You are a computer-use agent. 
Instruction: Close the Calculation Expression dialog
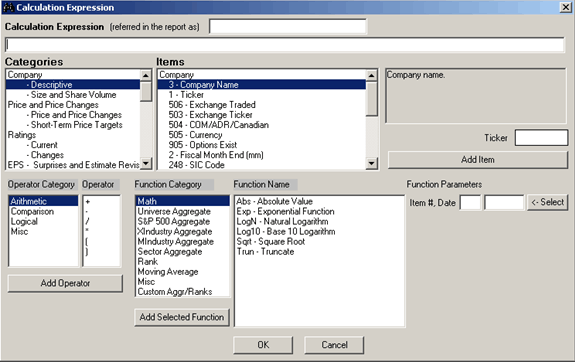(x=565, y=7)
